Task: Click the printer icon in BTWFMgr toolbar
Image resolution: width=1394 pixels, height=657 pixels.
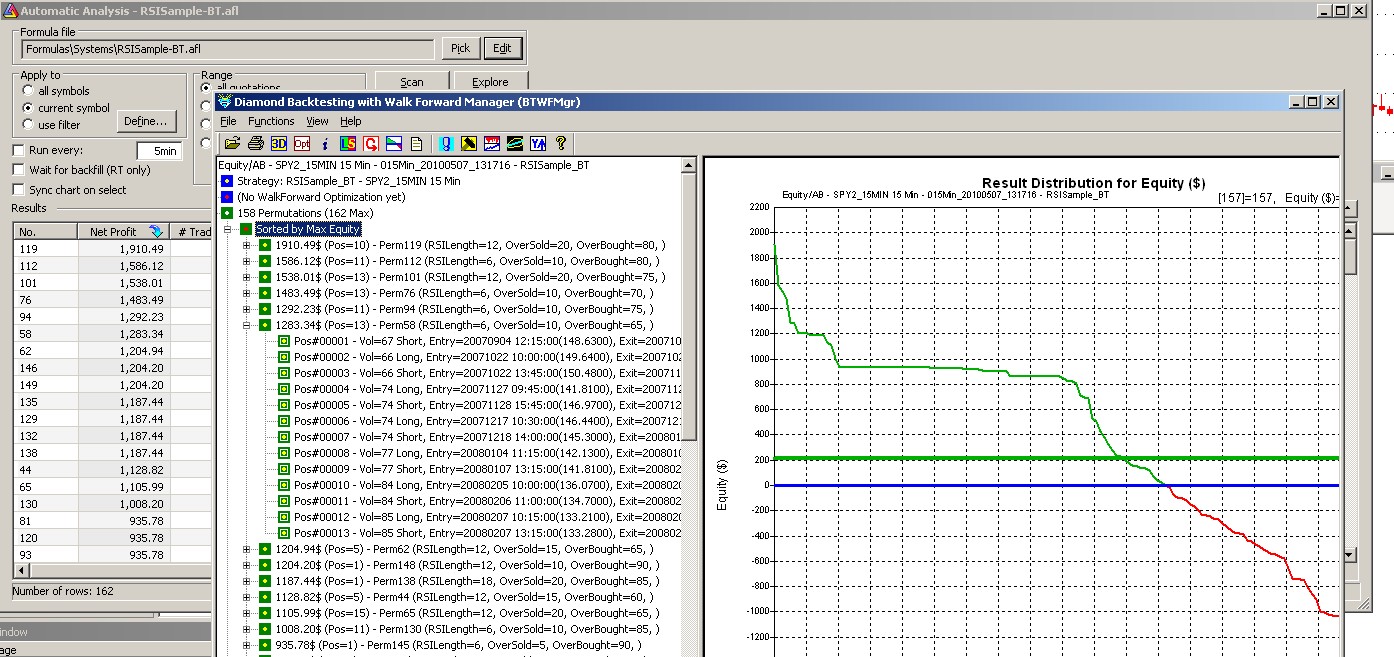Action: [x=256, y=144]
